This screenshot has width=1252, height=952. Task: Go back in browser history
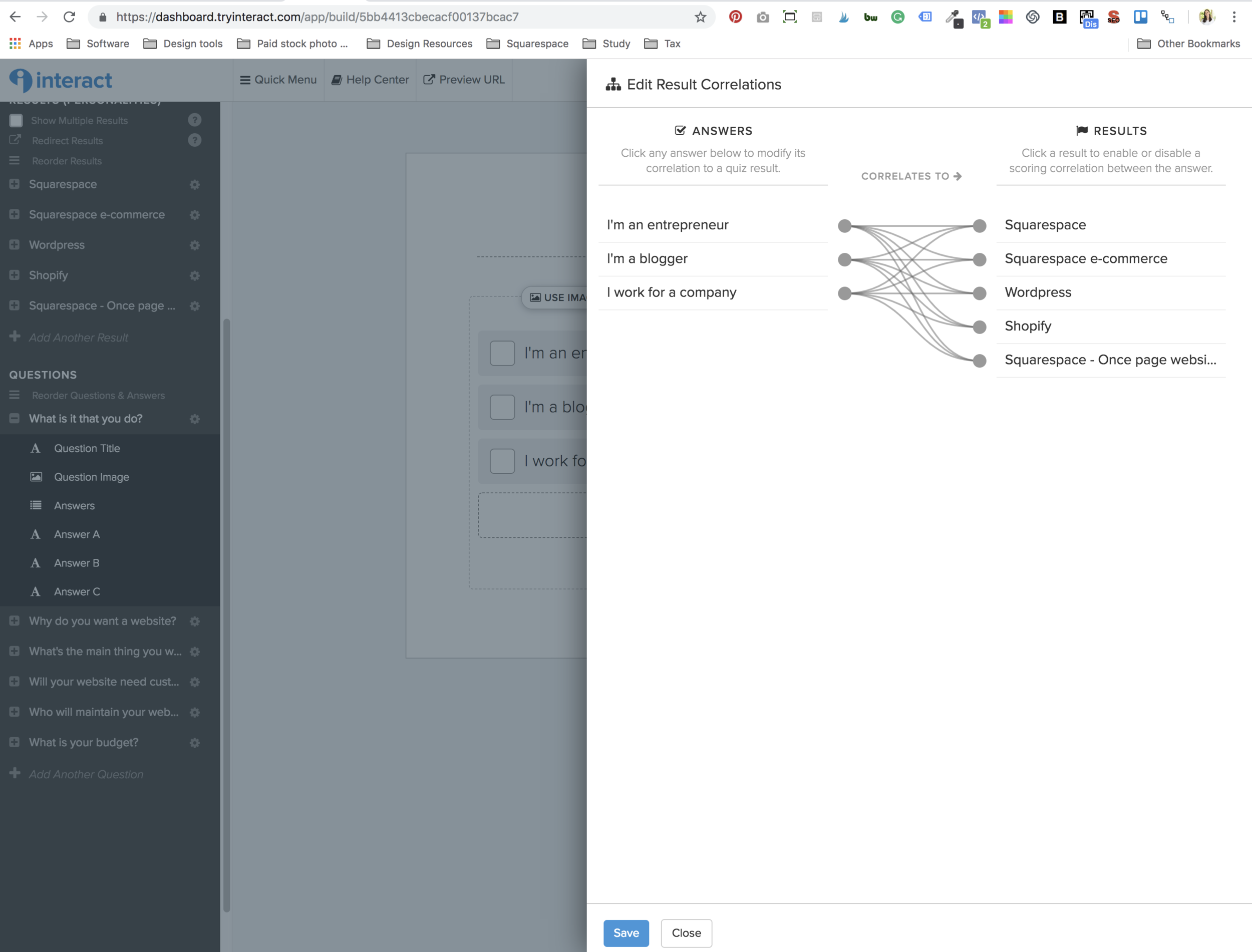16,17
